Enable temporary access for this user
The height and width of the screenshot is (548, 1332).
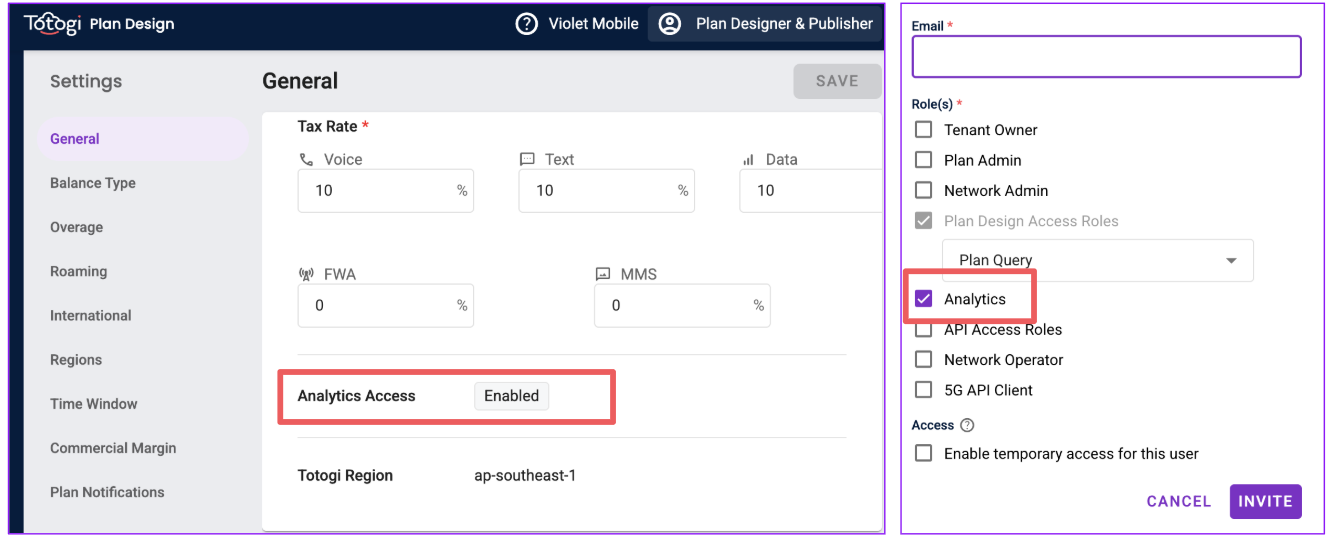pyautogui.click(x=924, y=454)
